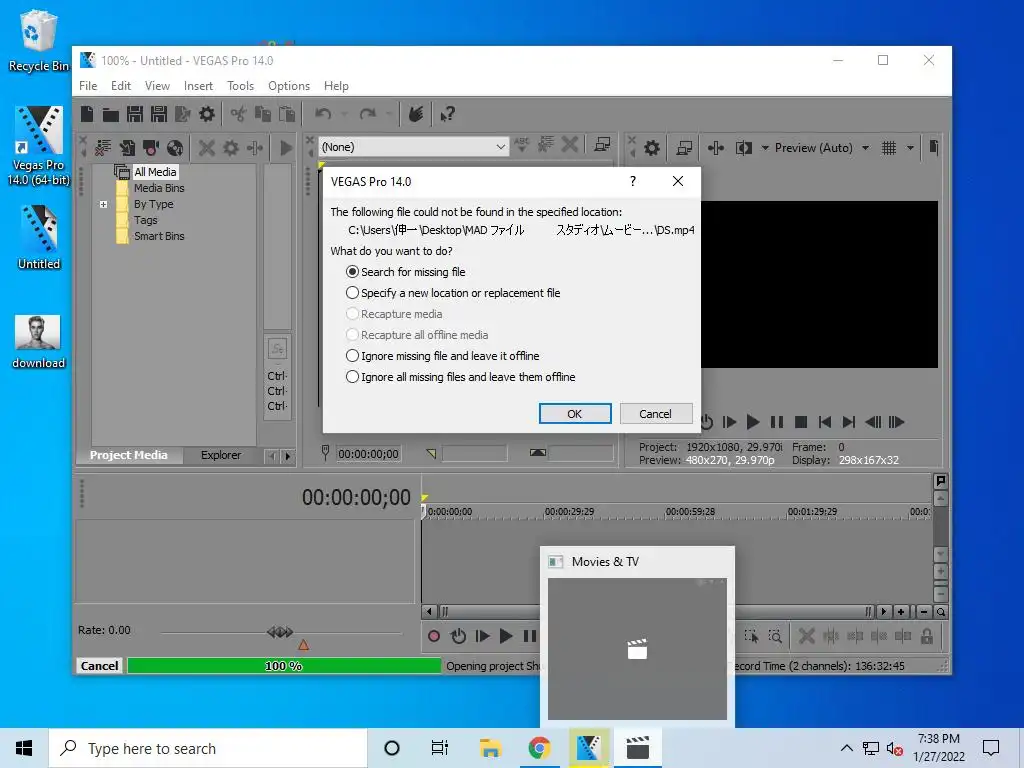Click the Copy icon in toolbar

[263, 114]
